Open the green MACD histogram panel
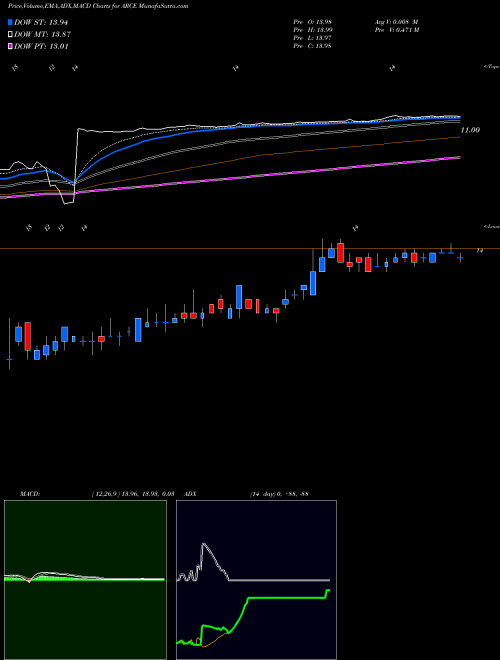Image resolution: width=500 pixels, height=660 pixels. pos(85,580)
